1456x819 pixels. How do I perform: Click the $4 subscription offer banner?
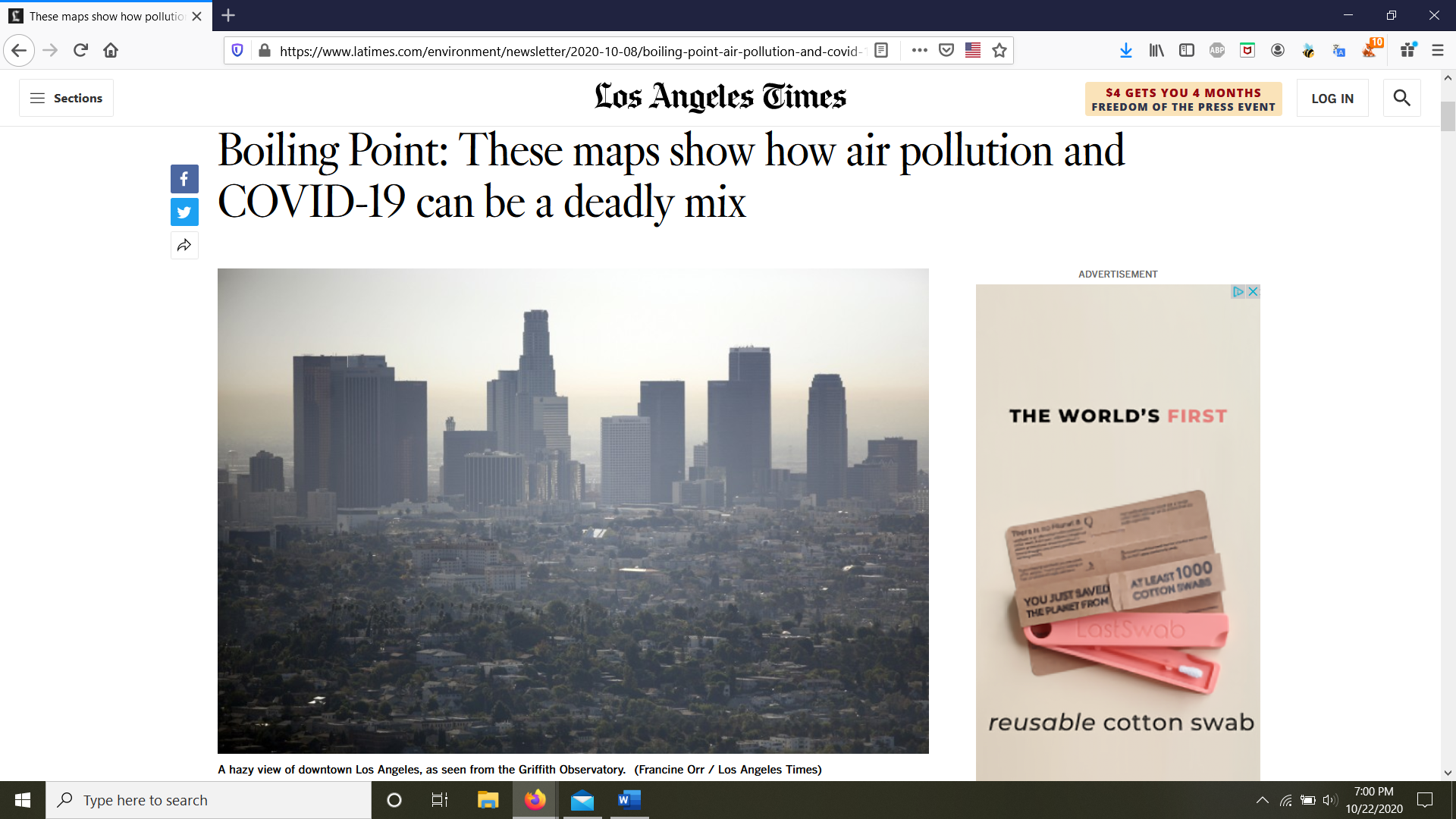(x=1183, y=99)
